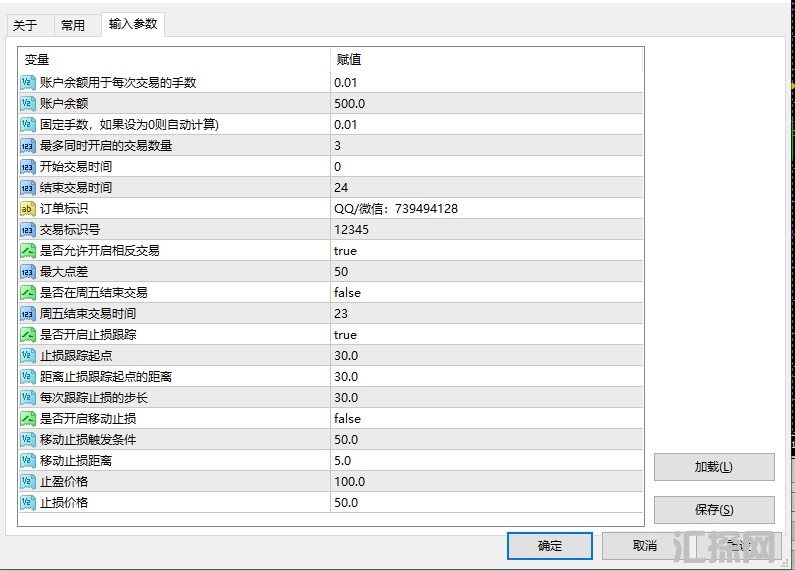Click the icon beside 止盈价格
Screen dimensions: 795x571
tap(28, 482)
